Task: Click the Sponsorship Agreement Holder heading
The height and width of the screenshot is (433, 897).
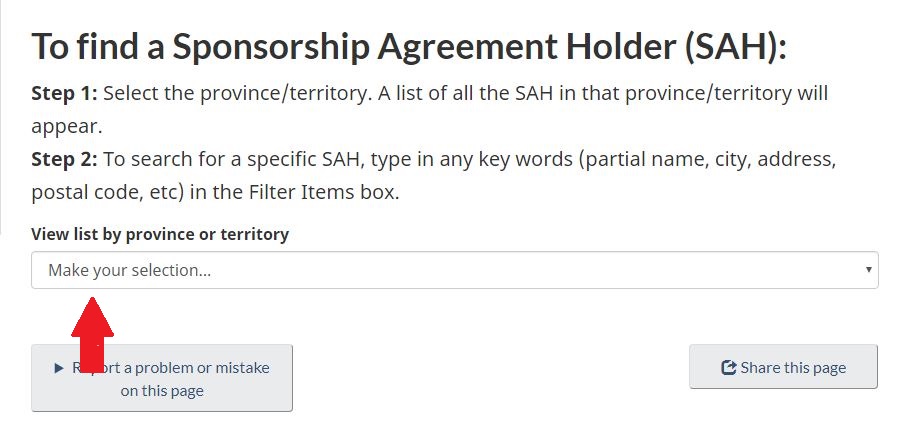Action: [x=410, y=47]
